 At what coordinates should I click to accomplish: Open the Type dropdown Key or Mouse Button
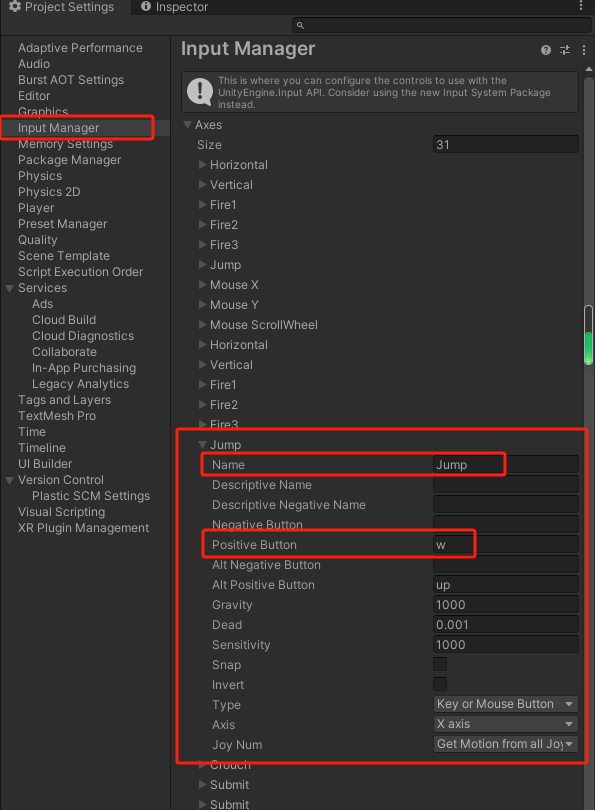click(506, 704)
